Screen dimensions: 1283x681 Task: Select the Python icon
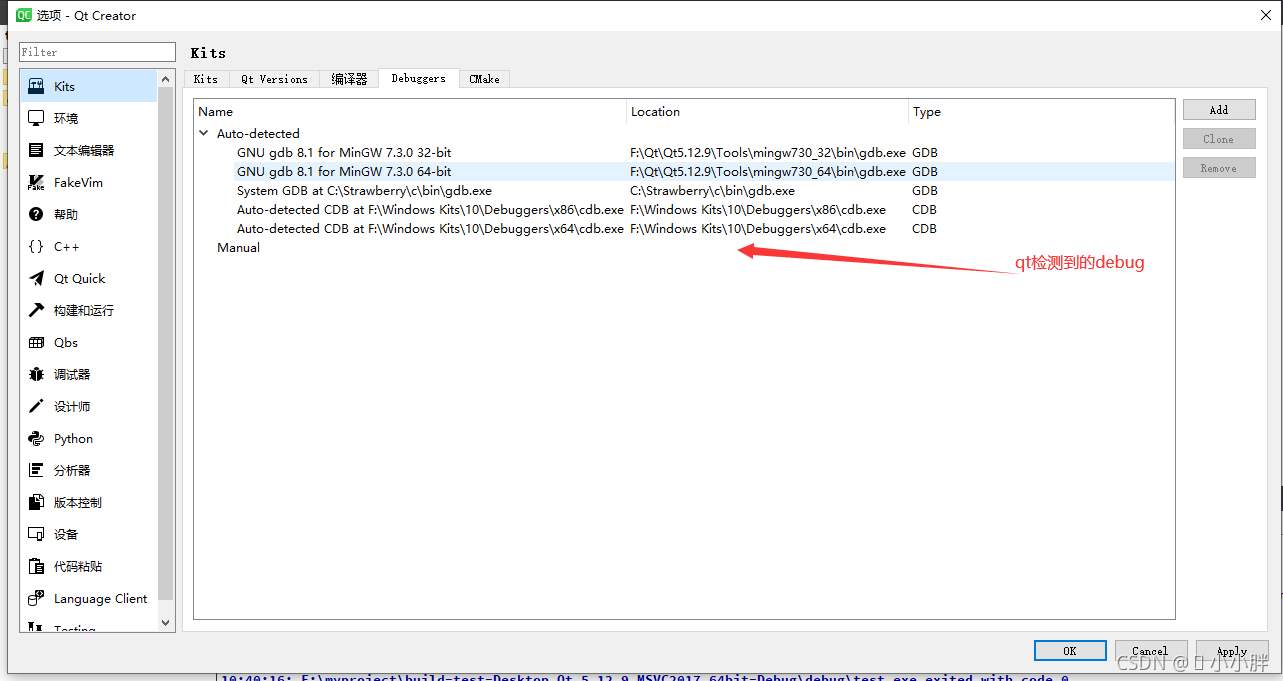pos(36,438)
